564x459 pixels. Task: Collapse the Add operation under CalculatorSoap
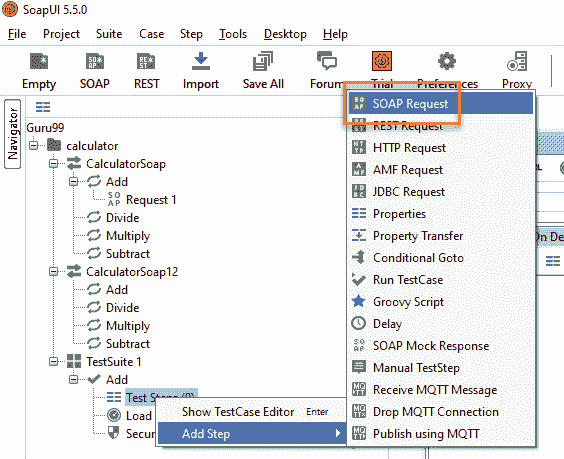73,182
